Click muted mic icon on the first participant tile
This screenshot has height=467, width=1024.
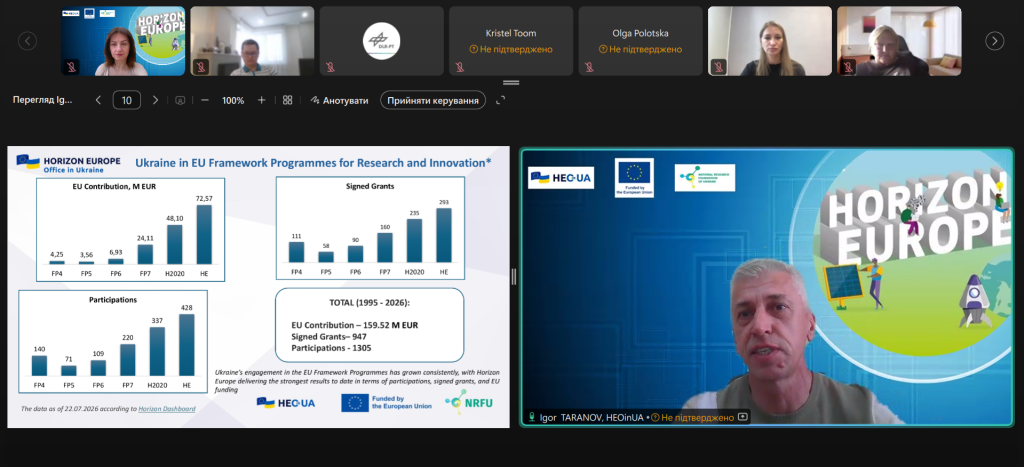click(x=72, y=67)
